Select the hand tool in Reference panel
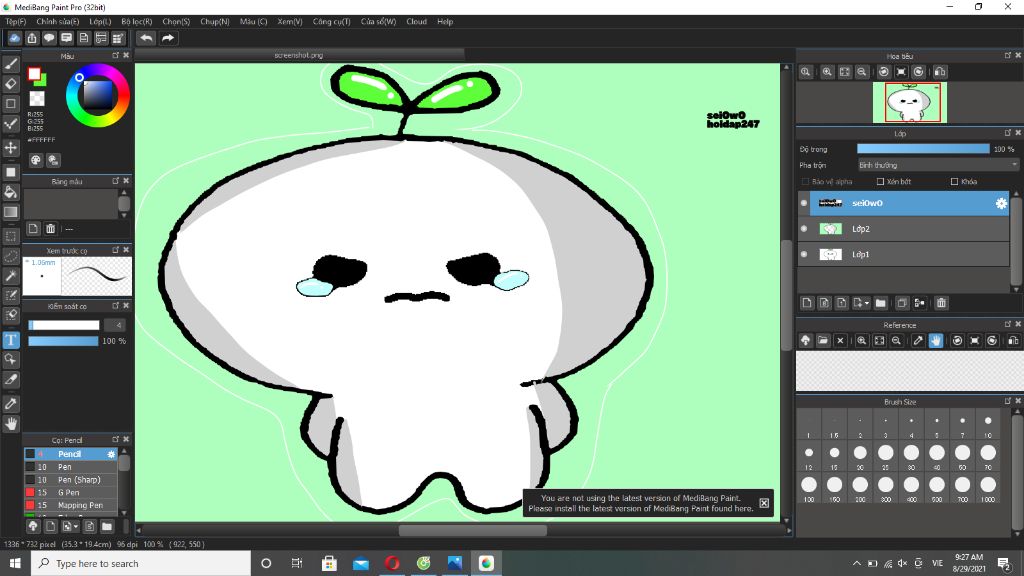The width and height of the screenshot is (1024, 576). 936,340
